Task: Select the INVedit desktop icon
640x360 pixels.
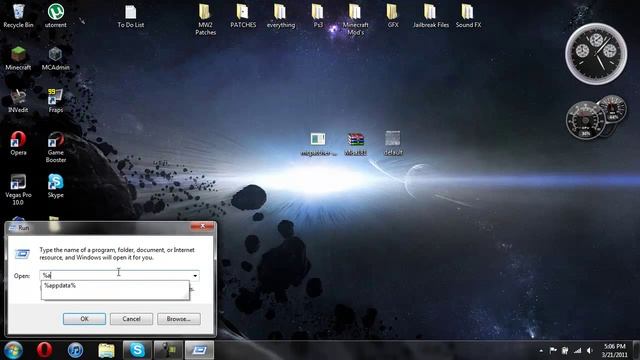Action: [x=18, y=101]
